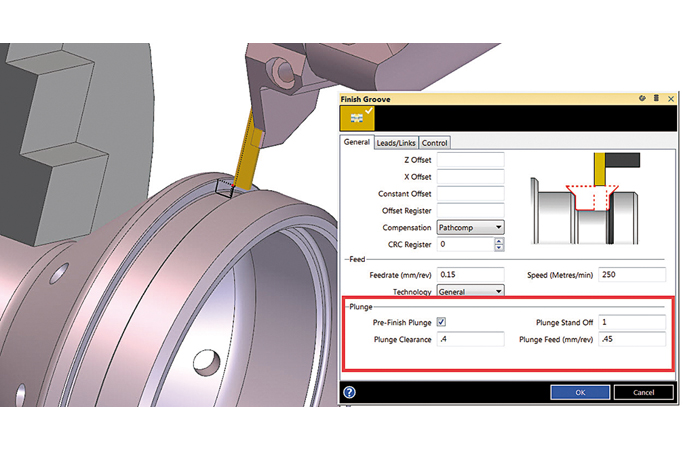Click the Plunge Clearance field

(x=471, y=339)
